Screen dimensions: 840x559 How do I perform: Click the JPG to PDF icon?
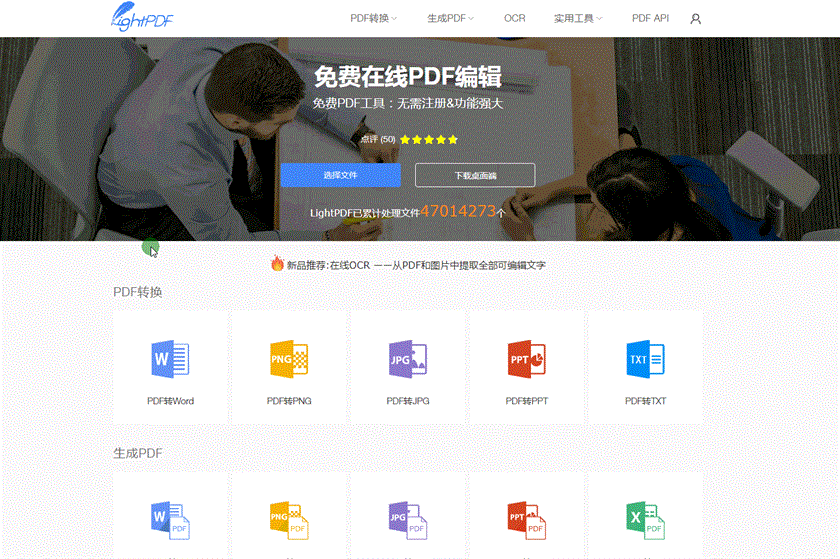[408, 520]
